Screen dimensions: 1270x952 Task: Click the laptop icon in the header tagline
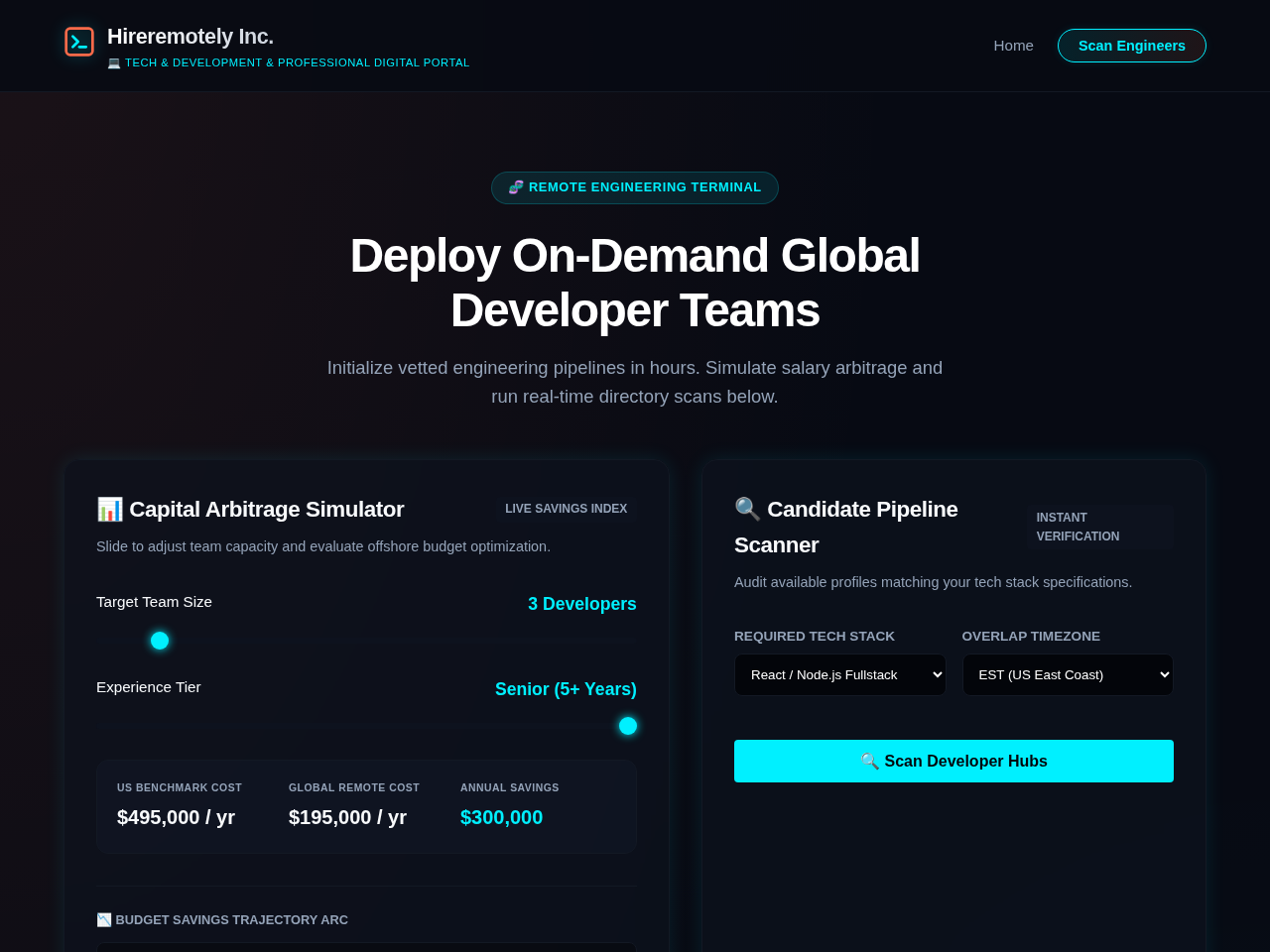(x=114, y=62)
